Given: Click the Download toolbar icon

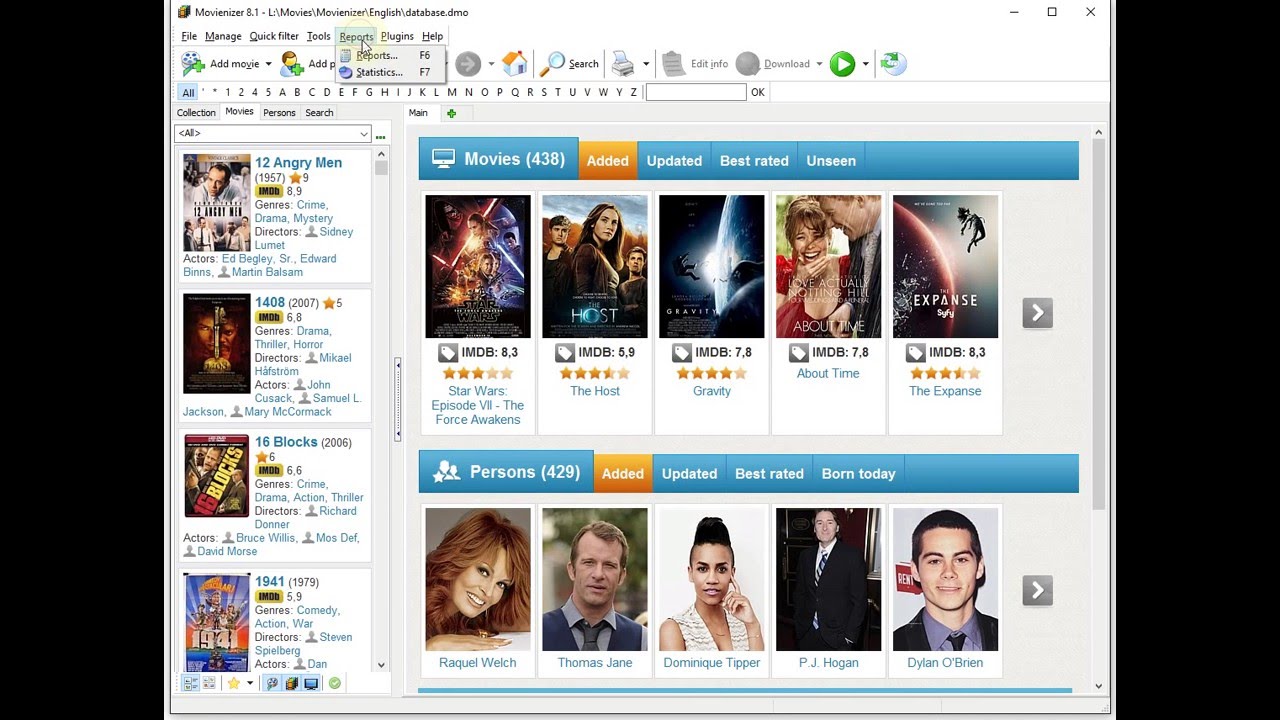Looking at the screenshot, I should (x=747, y=64).
